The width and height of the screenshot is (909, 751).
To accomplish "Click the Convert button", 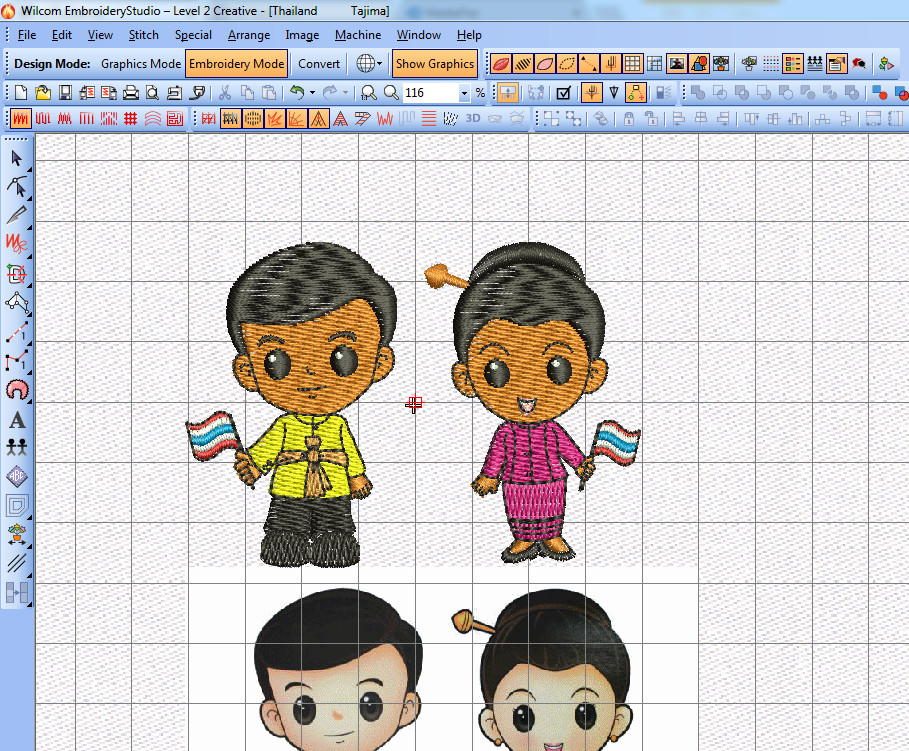I will (x=319, y=64).
